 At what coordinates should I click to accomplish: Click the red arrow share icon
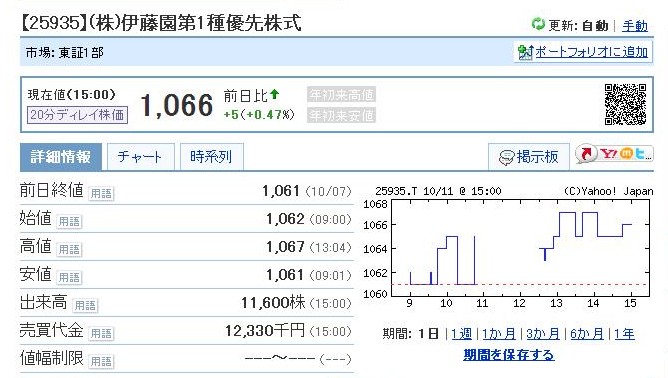[x=587, y=153]
